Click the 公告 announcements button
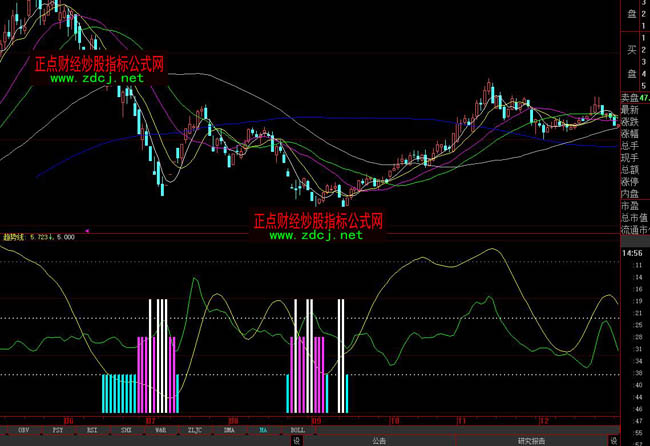The height and width of the screenshot is (446, 650). click(x=380, y=440)
